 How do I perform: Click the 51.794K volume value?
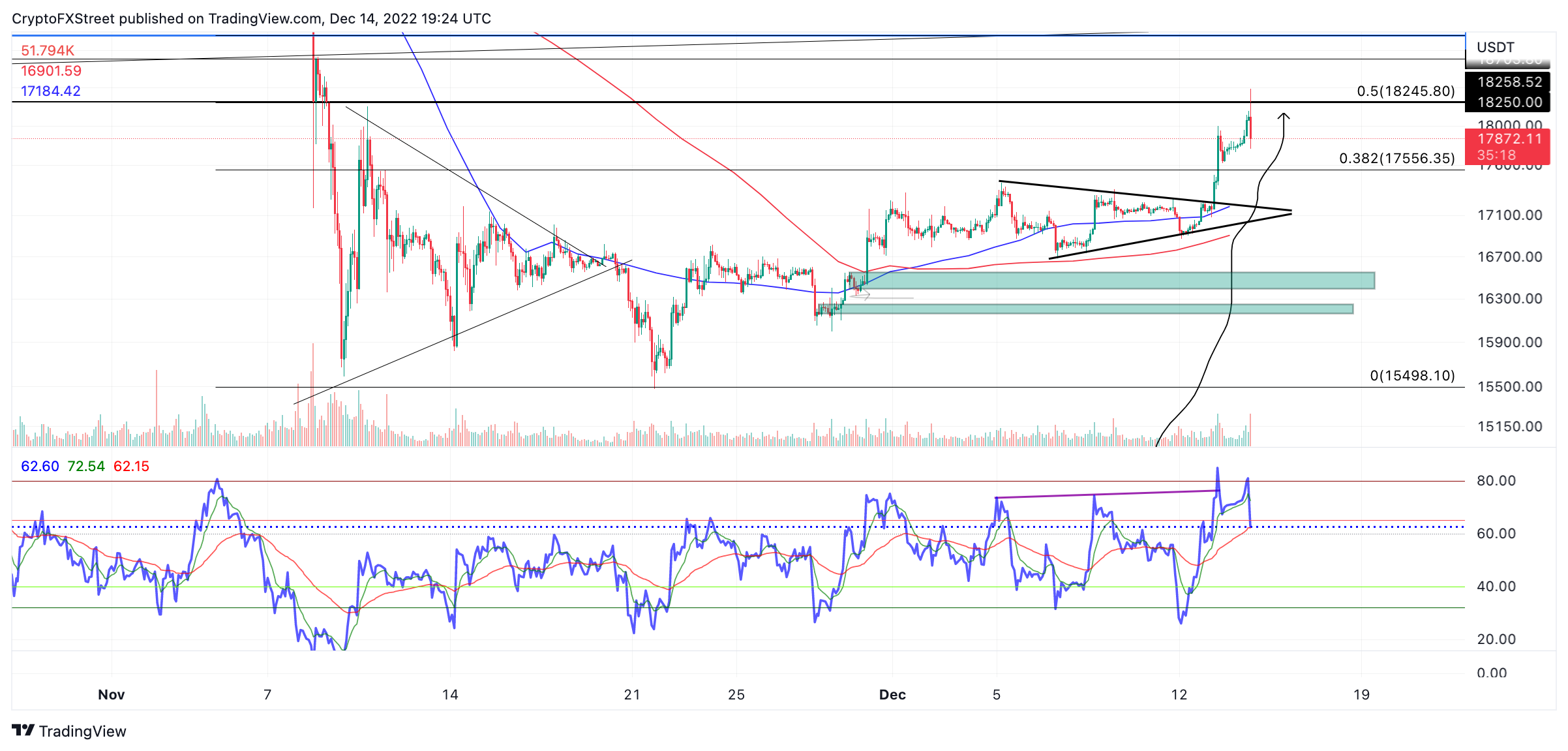coord(48,50)
